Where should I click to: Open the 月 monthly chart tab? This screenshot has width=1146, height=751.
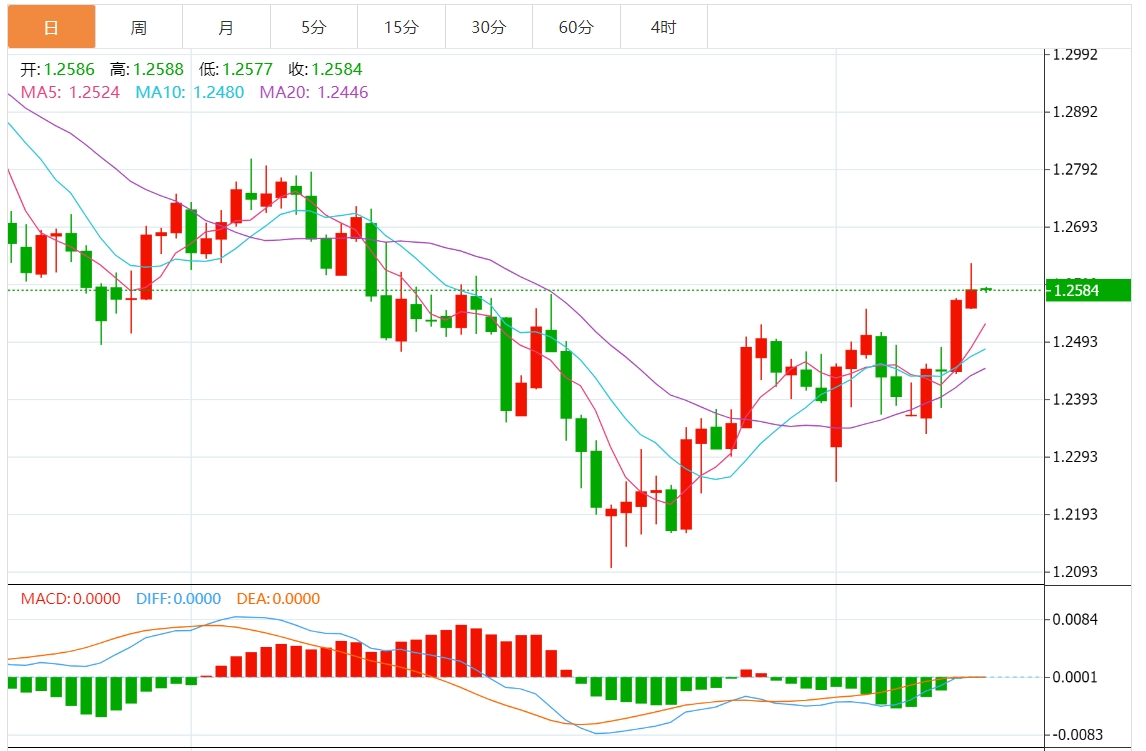tap(226, 27)
